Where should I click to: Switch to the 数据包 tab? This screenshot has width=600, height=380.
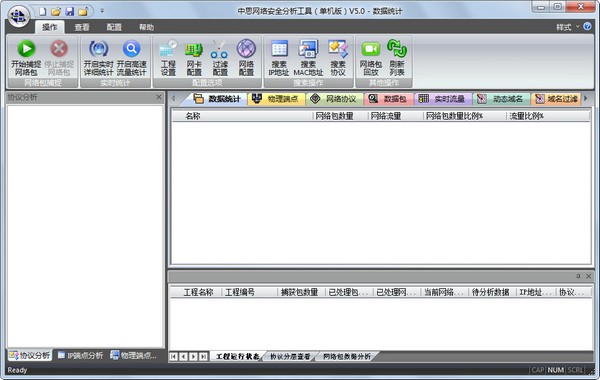pos(388,99)
